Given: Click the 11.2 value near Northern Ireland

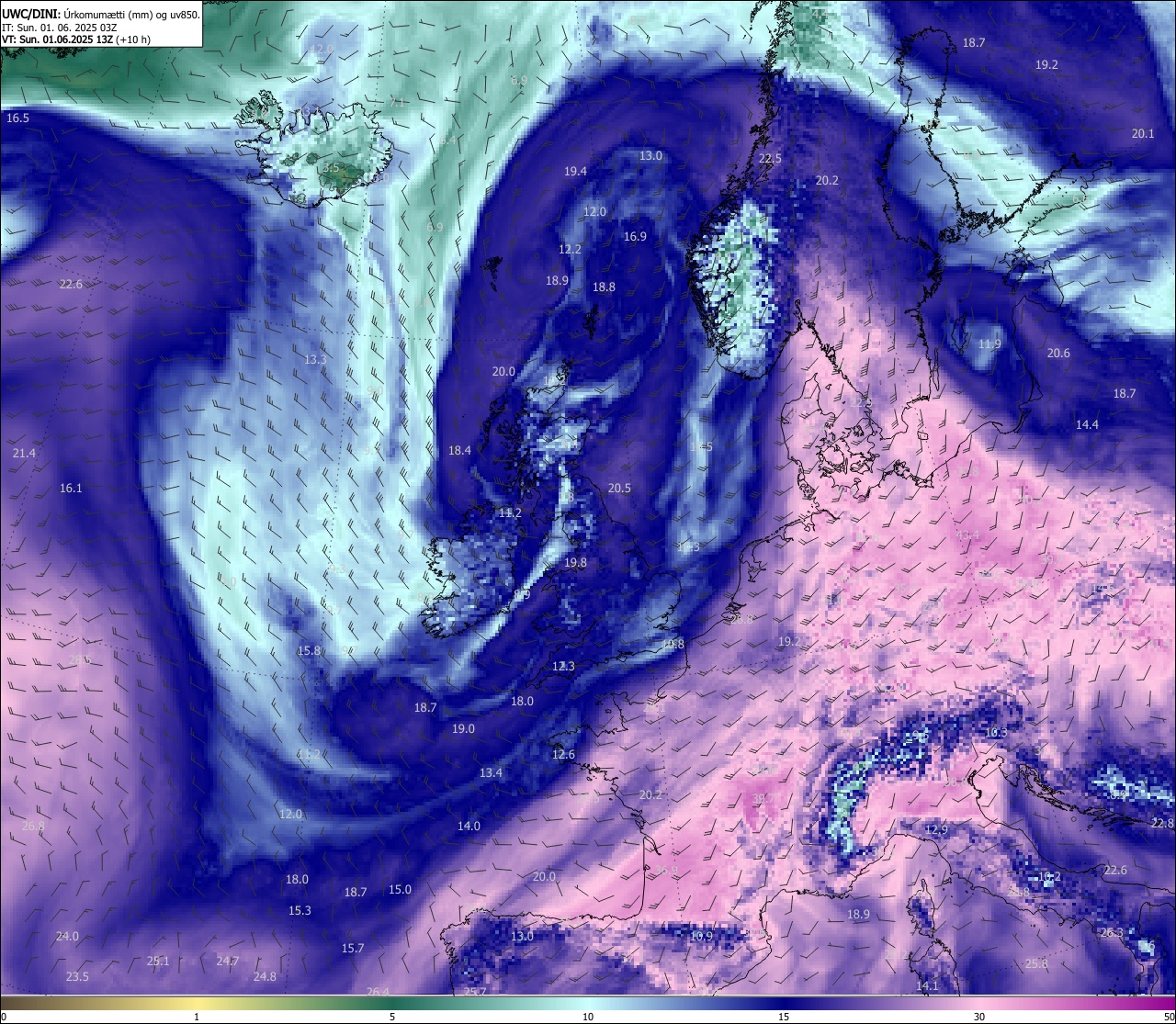Looking at the screenshot, I should (x=510, y=512).
